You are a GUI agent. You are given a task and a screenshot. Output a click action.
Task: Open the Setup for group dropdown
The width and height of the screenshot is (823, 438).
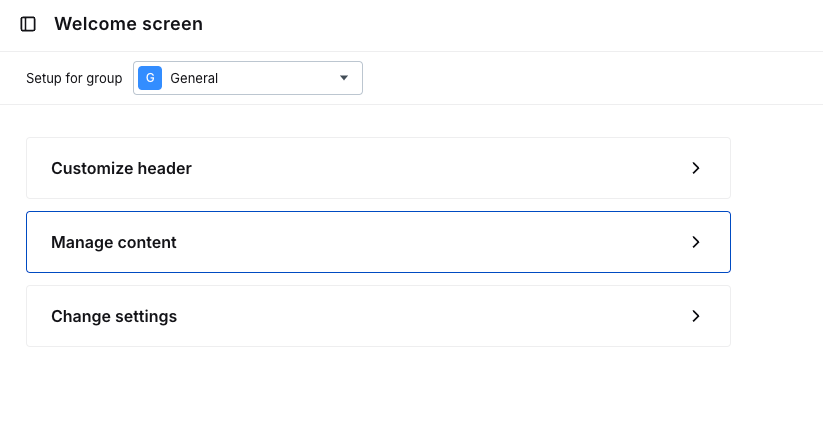(x=248, y=78)
